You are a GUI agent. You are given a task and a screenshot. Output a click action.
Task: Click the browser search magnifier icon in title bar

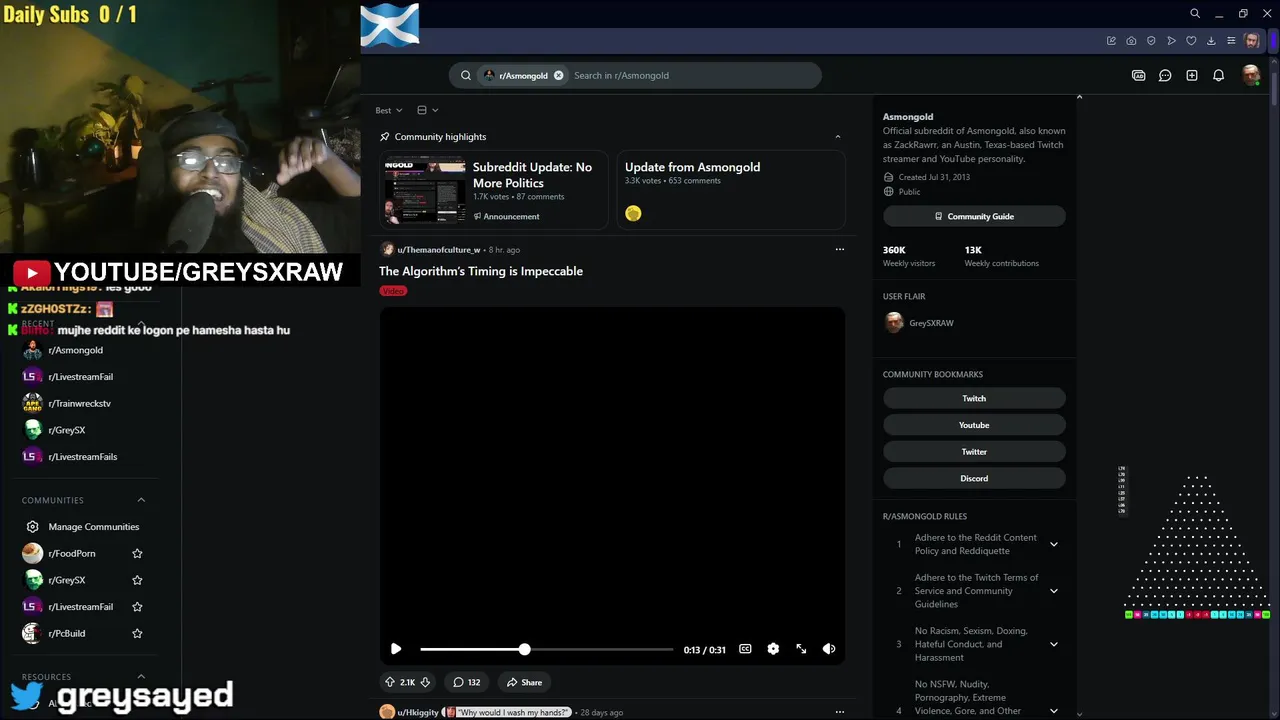1195,14
